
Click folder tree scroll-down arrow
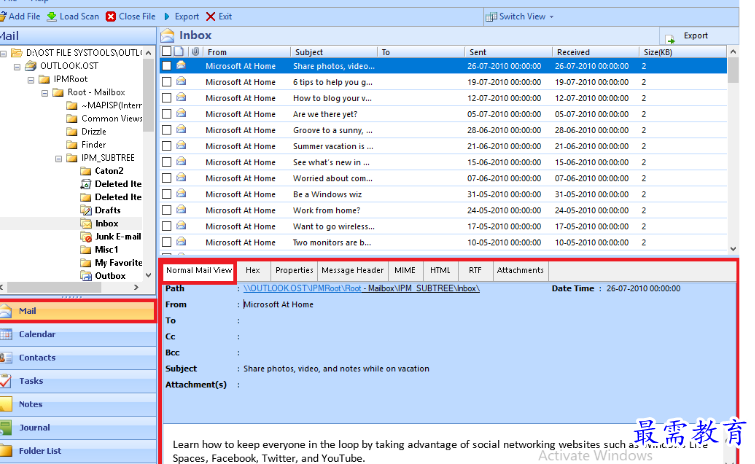(x=148, y=275)
